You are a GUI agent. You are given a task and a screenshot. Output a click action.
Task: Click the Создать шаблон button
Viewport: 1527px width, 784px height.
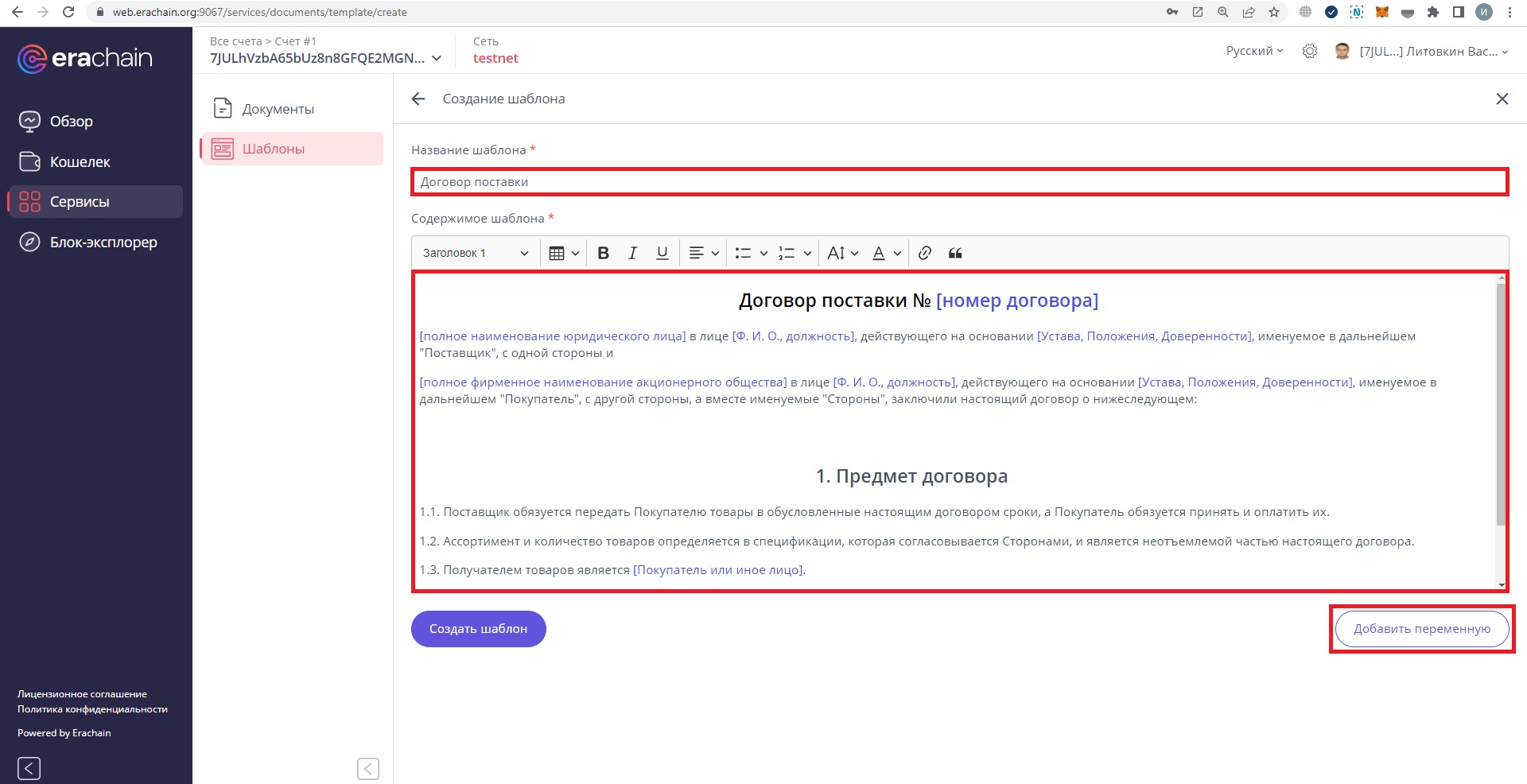click(x=477, y=629)
